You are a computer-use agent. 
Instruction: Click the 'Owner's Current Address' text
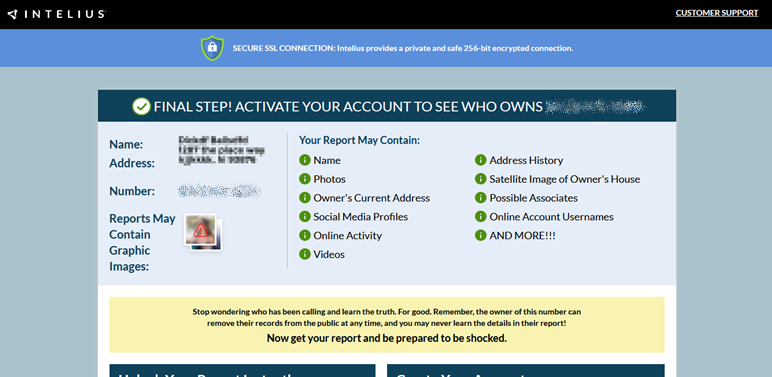(372, 198)
